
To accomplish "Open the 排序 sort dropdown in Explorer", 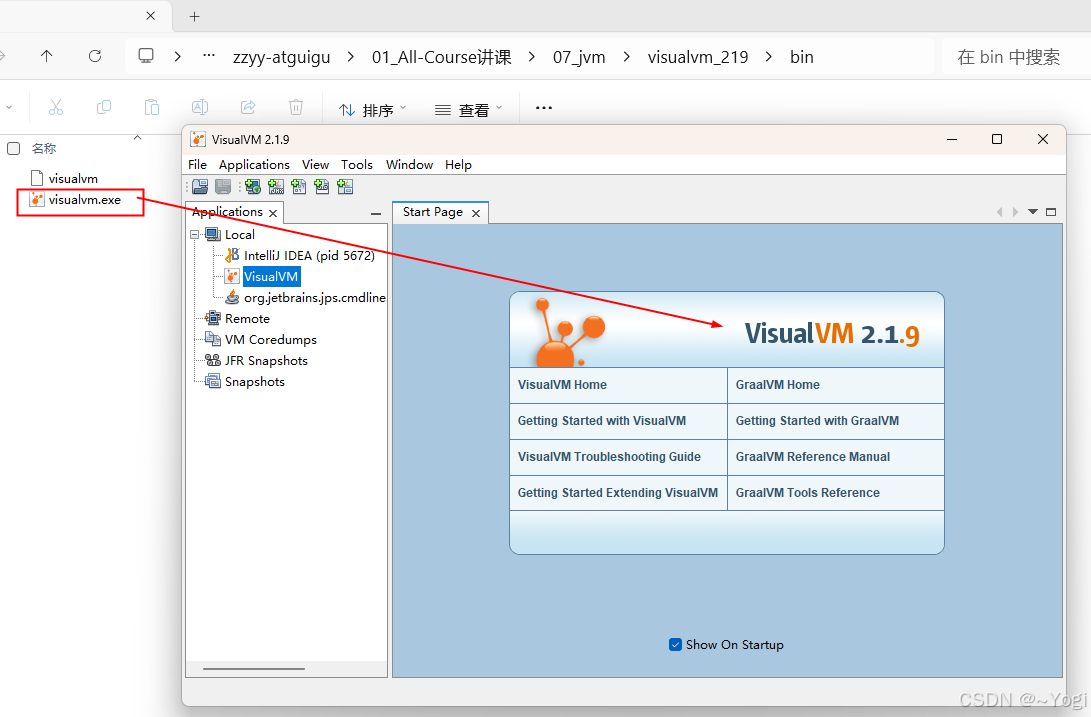I will pyautogui.click(x=372, y=110).
